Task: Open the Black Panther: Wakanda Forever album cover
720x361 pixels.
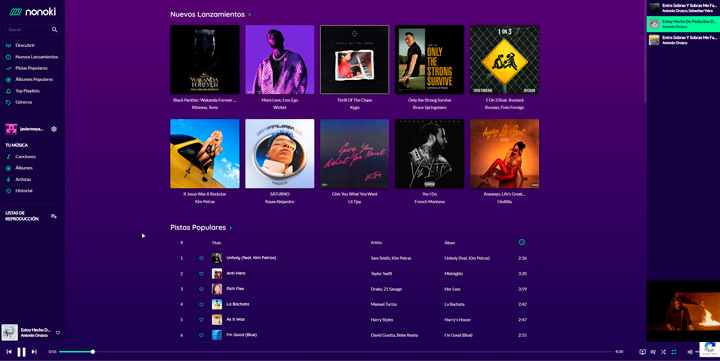Action: coord(205,60)
